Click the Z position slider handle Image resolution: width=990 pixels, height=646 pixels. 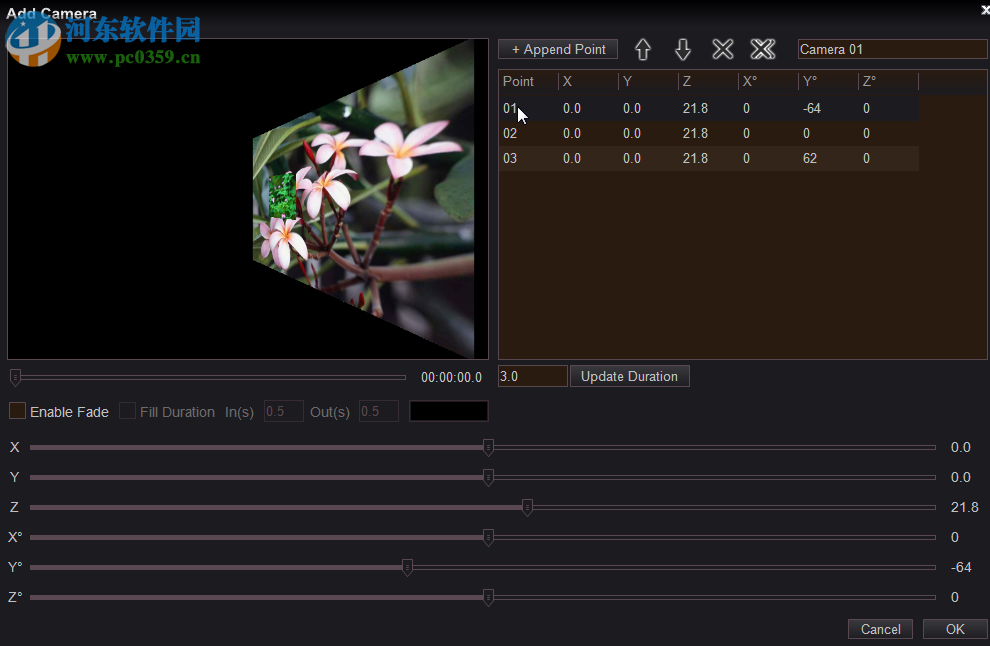(x=527, y=507)
